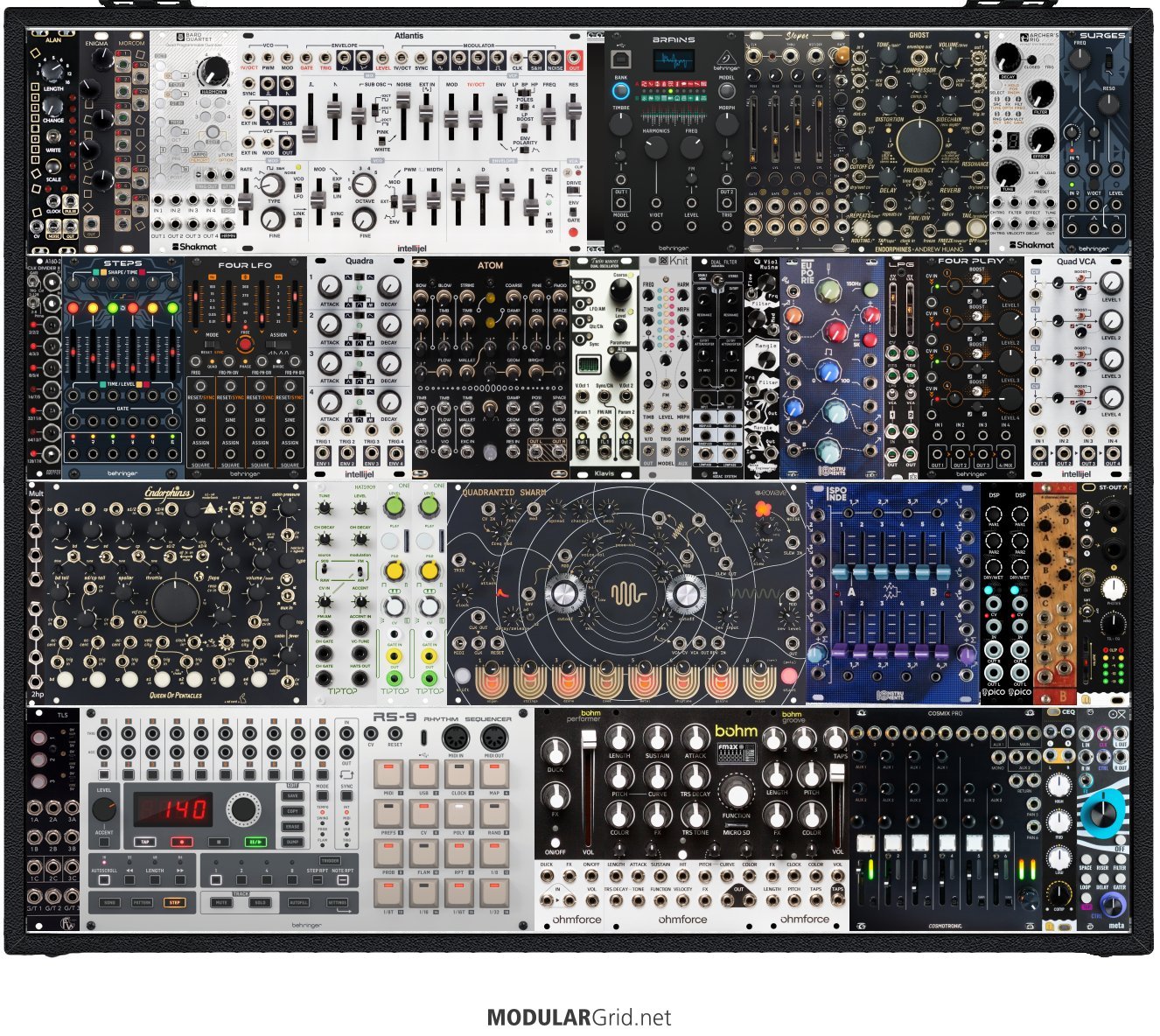This screenshot has width=1160, height=1036.
Task: Flip the ALAN module WRITE toggle switch
Action: (53, 137)
